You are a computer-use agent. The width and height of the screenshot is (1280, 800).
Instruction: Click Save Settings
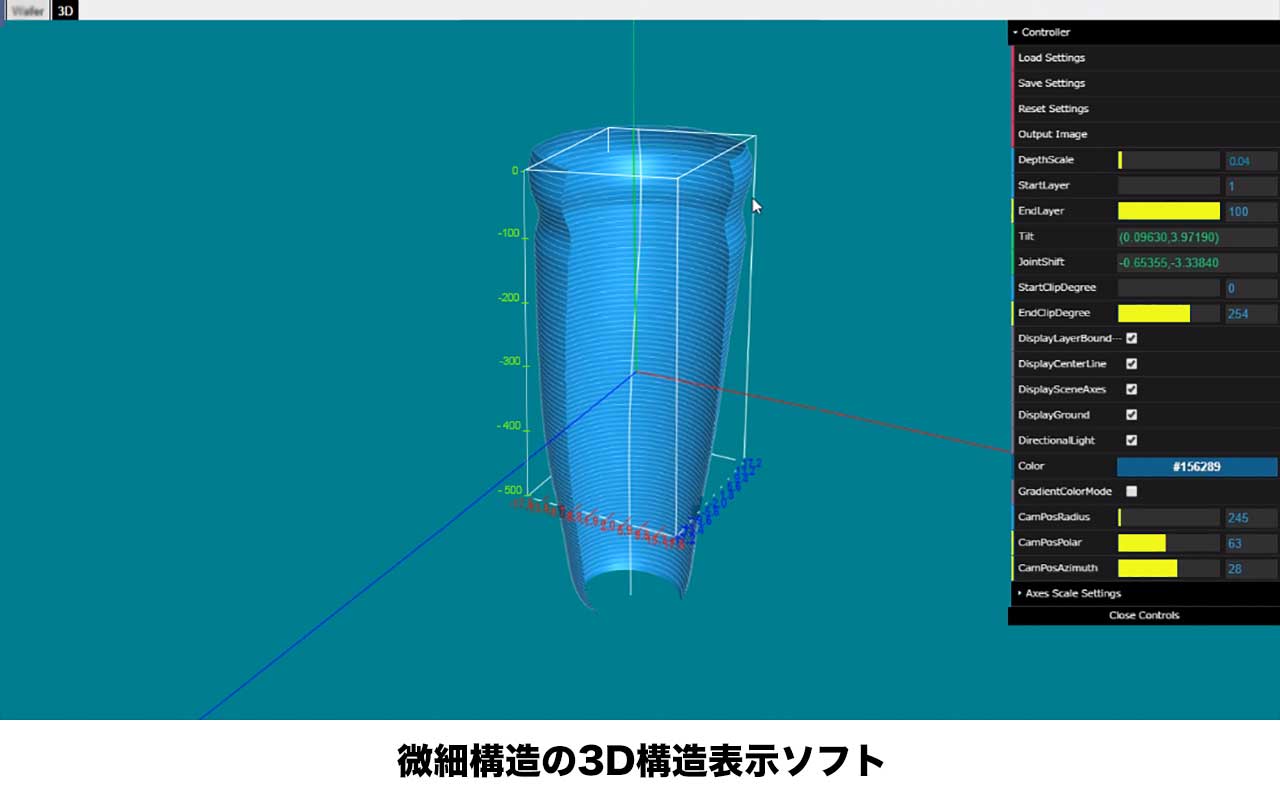click(x=1051, y=83)
